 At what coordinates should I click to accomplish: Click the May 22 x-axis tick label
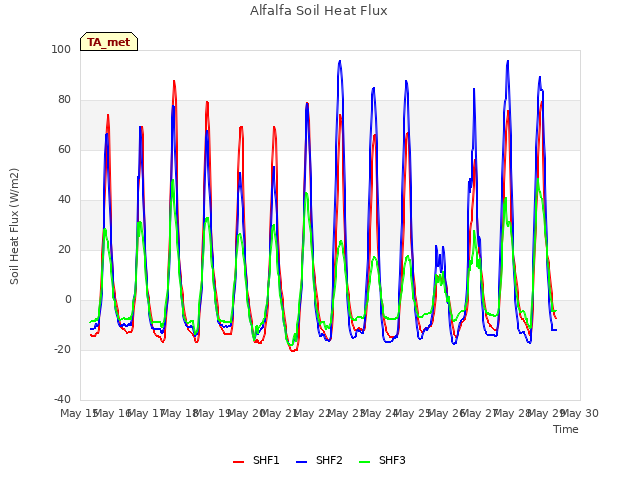tap(313, 413)
